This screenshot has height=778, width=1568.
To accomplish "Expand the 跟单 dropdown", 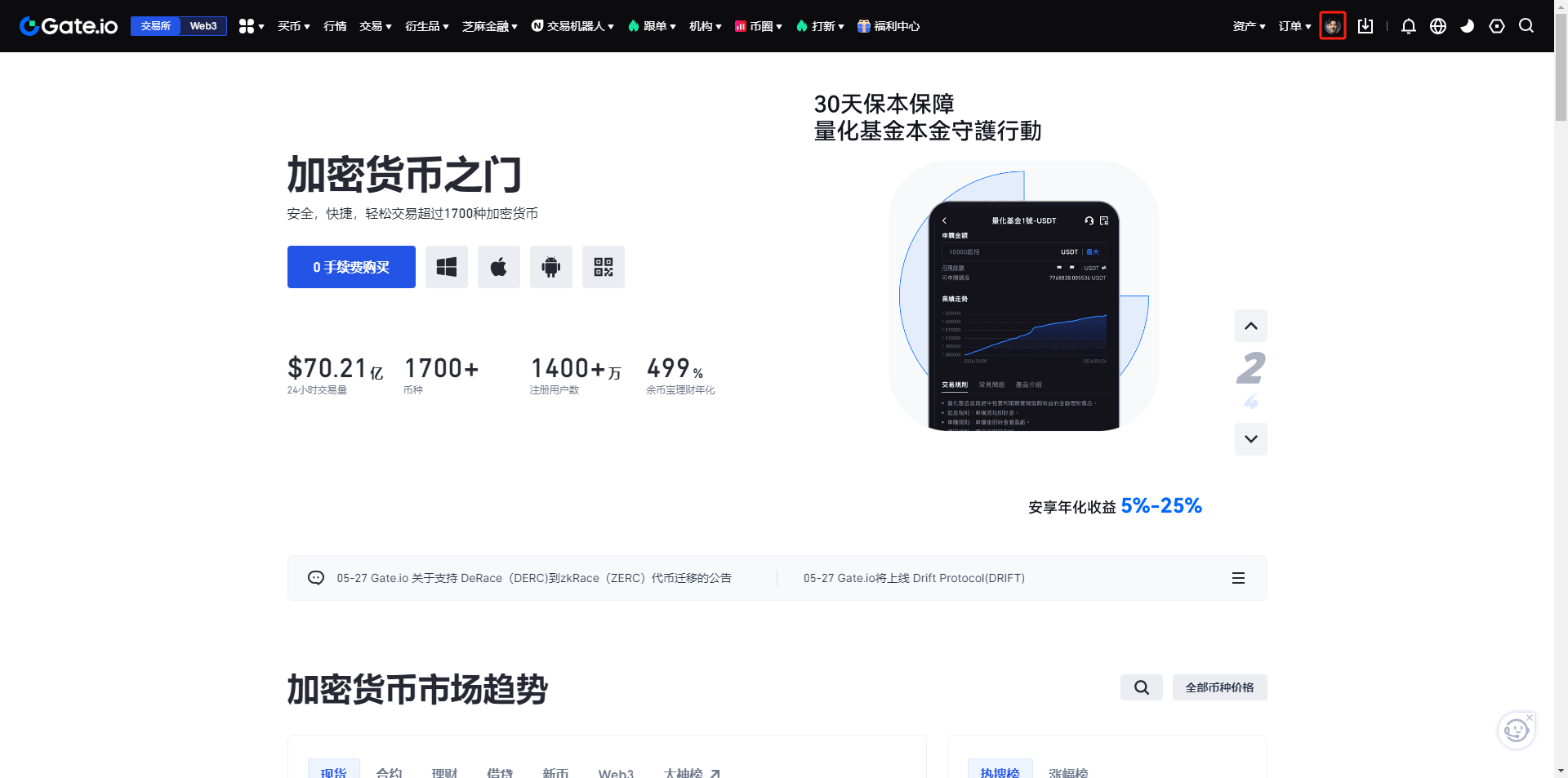I will click(653, 26).
